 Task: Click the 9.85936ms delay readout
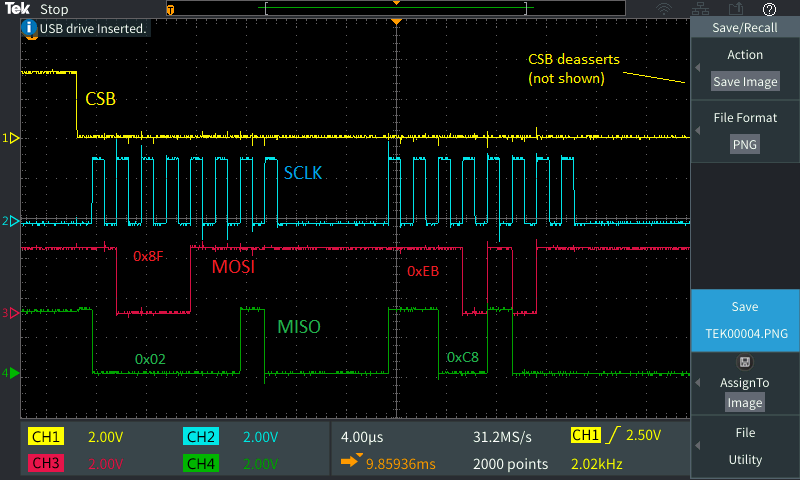pyautogui.click(x=401, y=464)
